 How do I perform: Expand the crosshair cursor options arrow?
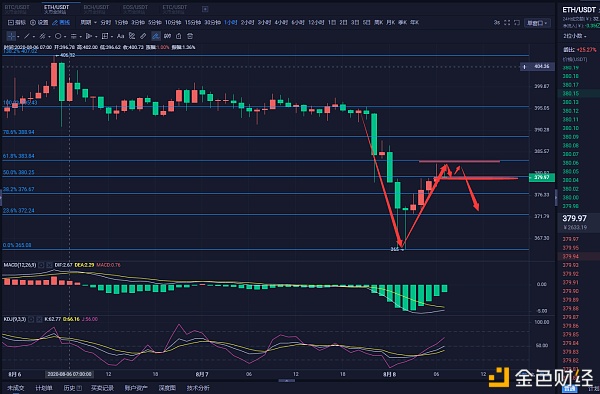tap(18, 37)
